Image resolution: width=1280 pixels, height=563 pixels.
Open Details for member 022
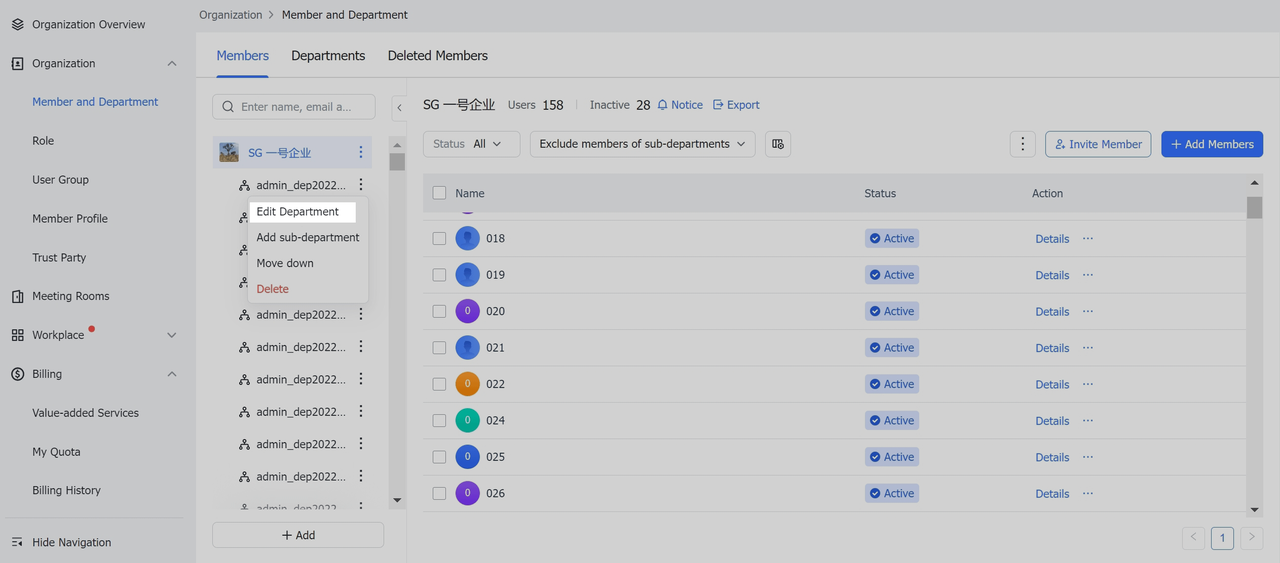point(1051,385)
